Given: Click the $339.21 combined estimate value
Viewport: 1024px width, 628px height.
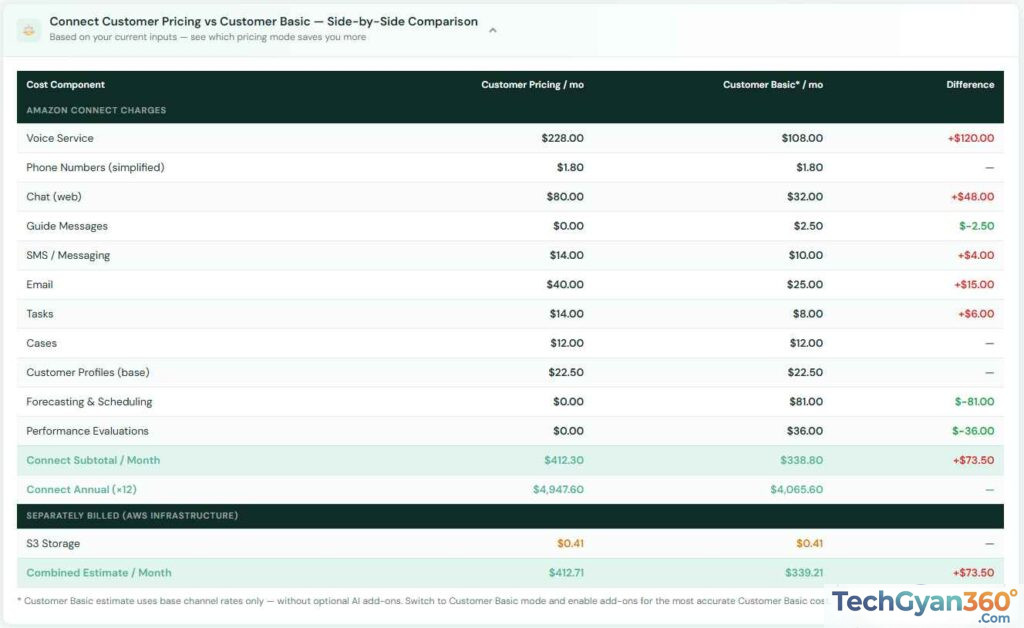Looking at the screenshot, I should pyautogui.click(x=804, y=573).
